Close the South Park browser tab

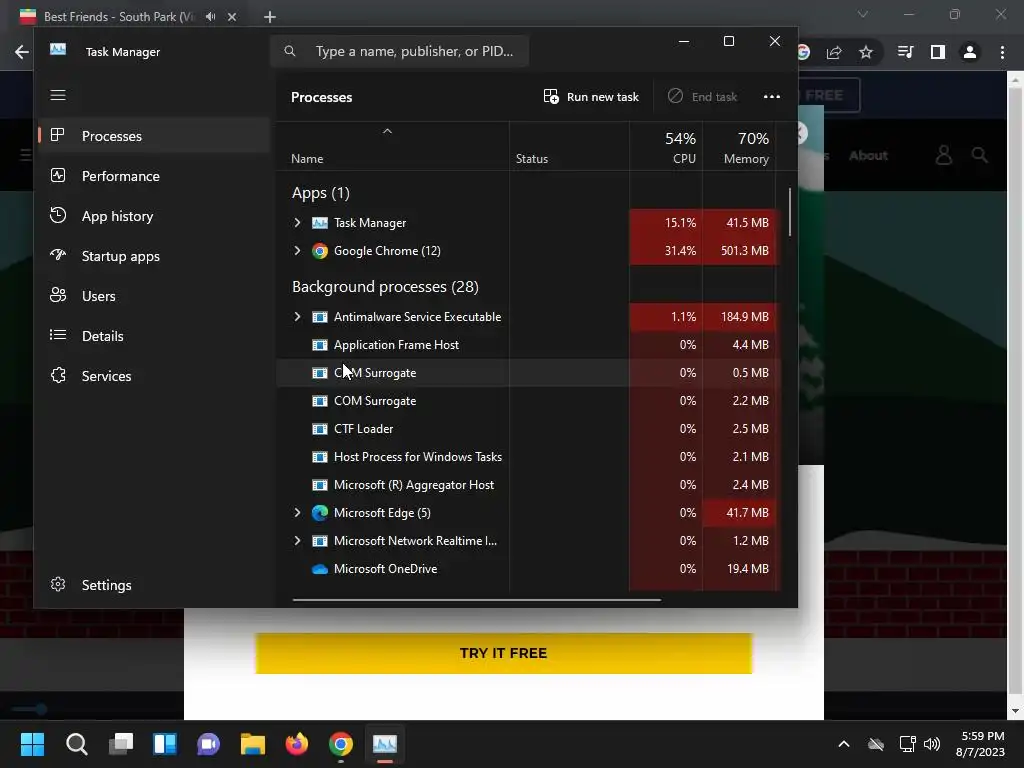point(232,17)
